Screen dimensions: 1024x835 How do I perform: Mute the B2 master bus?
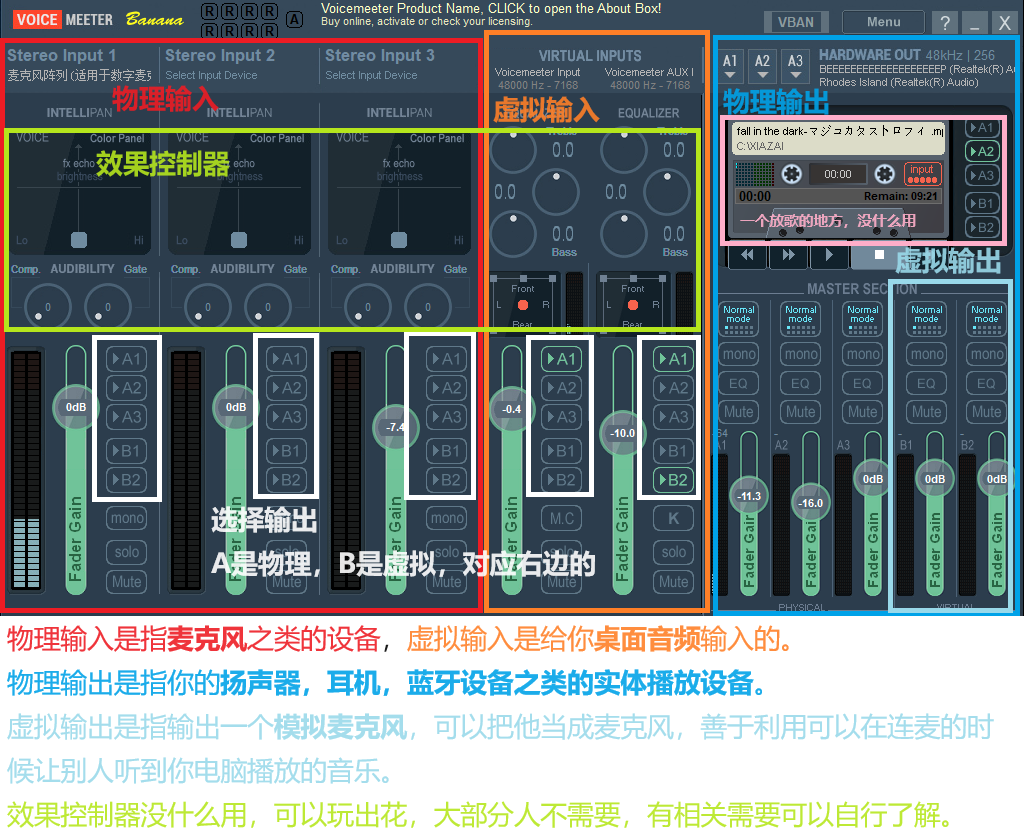coord(986,412)
